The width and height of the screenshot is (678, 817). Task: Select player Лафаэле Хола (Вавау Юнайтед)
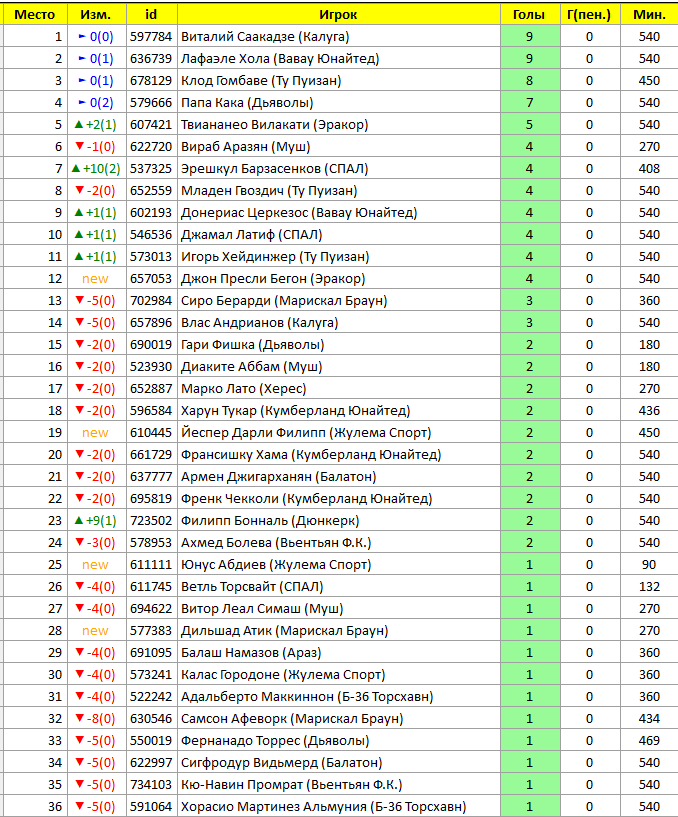pos(280,59)
